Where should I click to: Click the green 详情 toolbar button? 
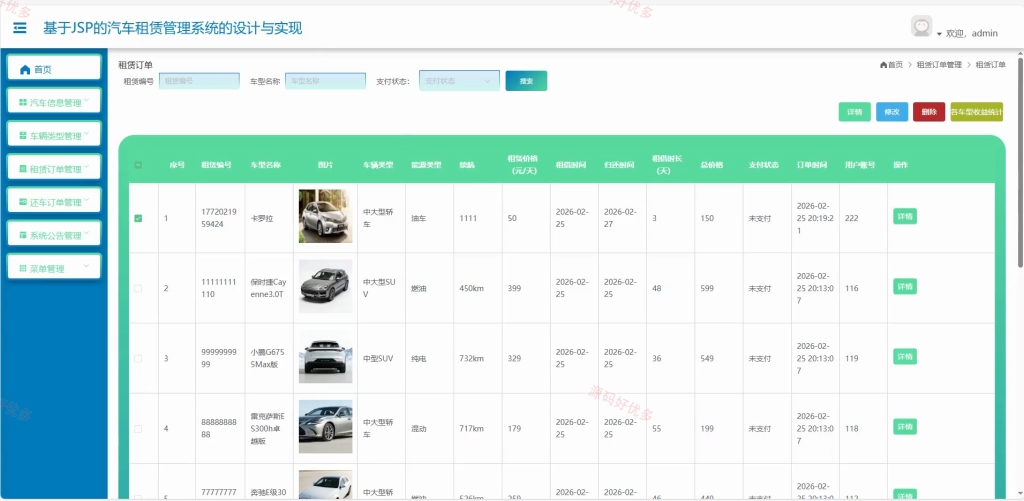[x=855, y=112]
